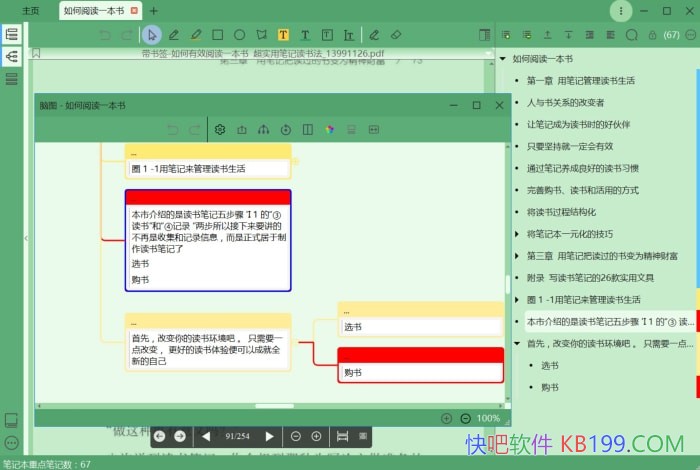Viewport: 700px width, 470px height.
Task: Click the bookmark icon on document bar
Action: [x=36, y=54]
